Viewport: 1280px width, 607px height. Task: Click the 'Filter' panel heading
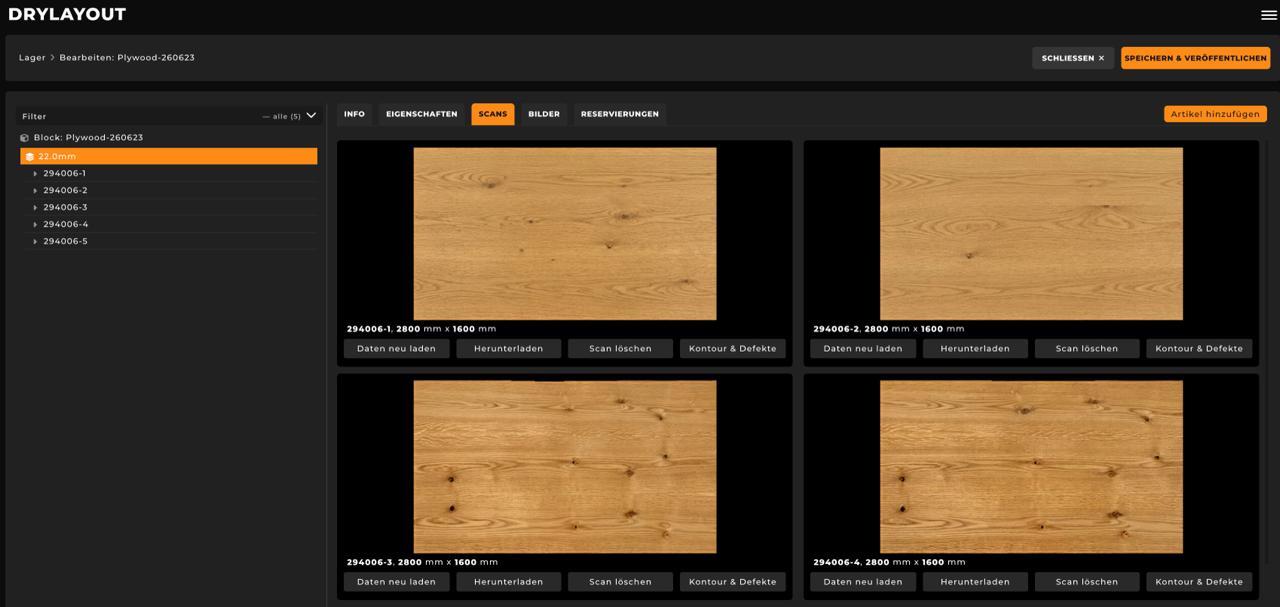(34, 117)
